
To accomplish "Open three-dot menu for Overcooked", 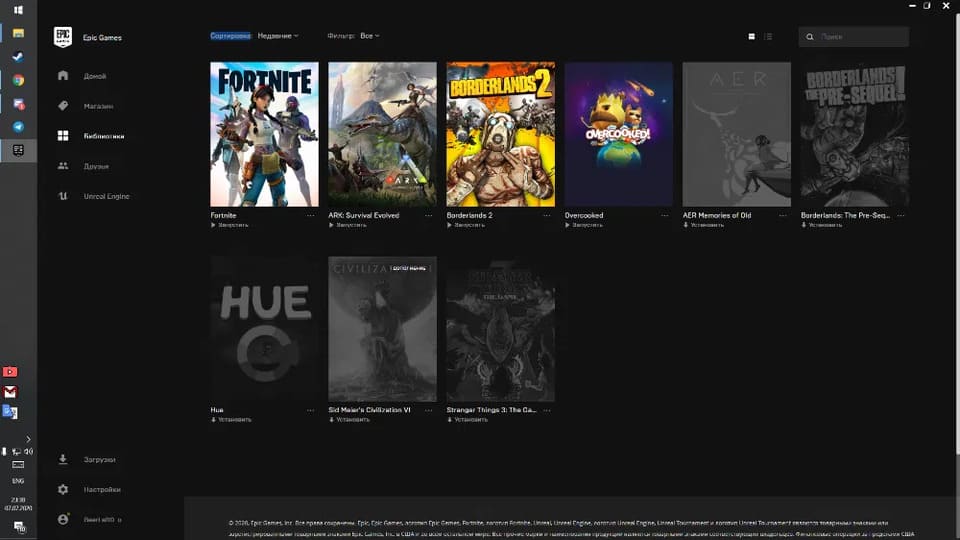I will (665, 215).
